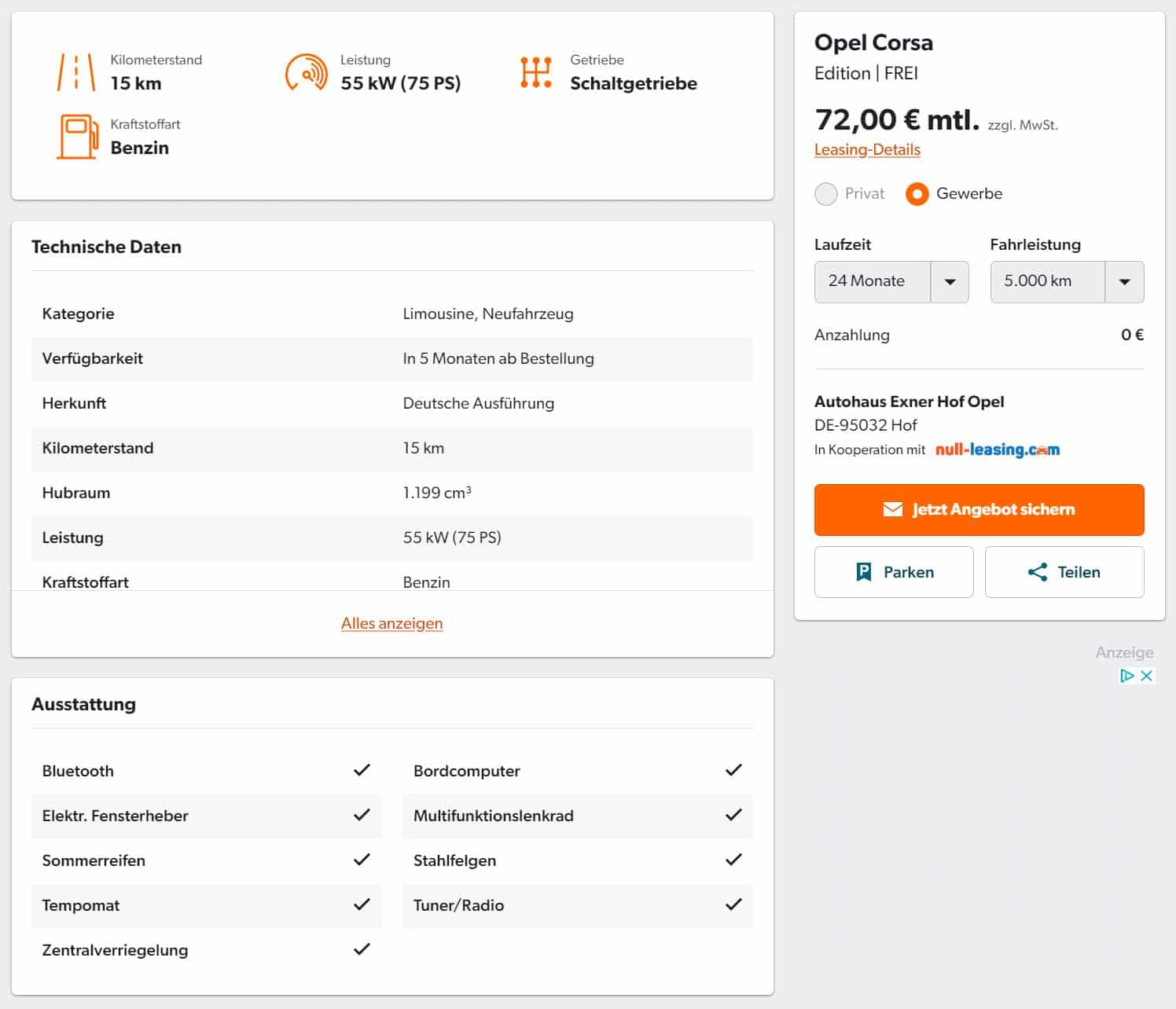Click the Bluetooth checkmark

362,770
